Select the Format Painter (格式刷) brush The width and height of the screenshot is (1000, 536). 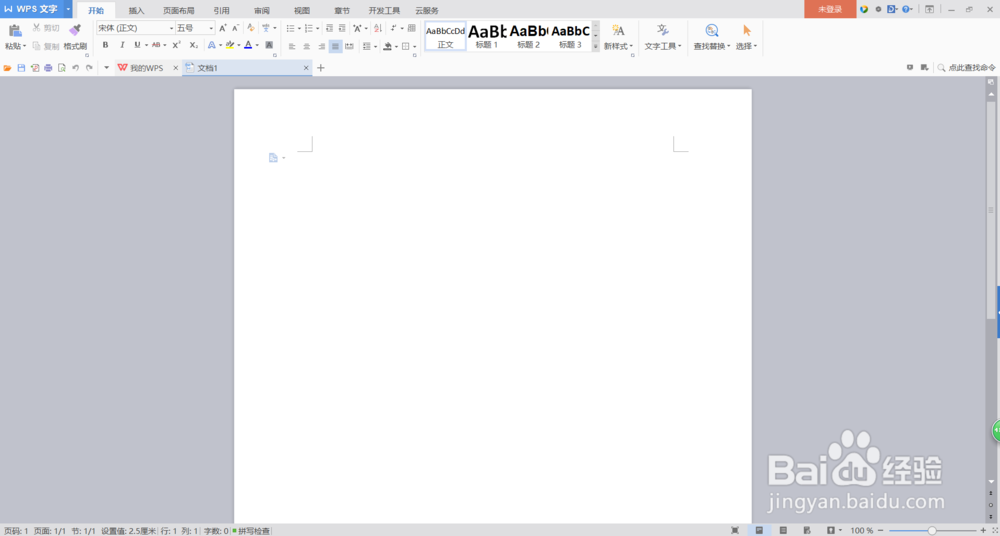tap(75, 36)
